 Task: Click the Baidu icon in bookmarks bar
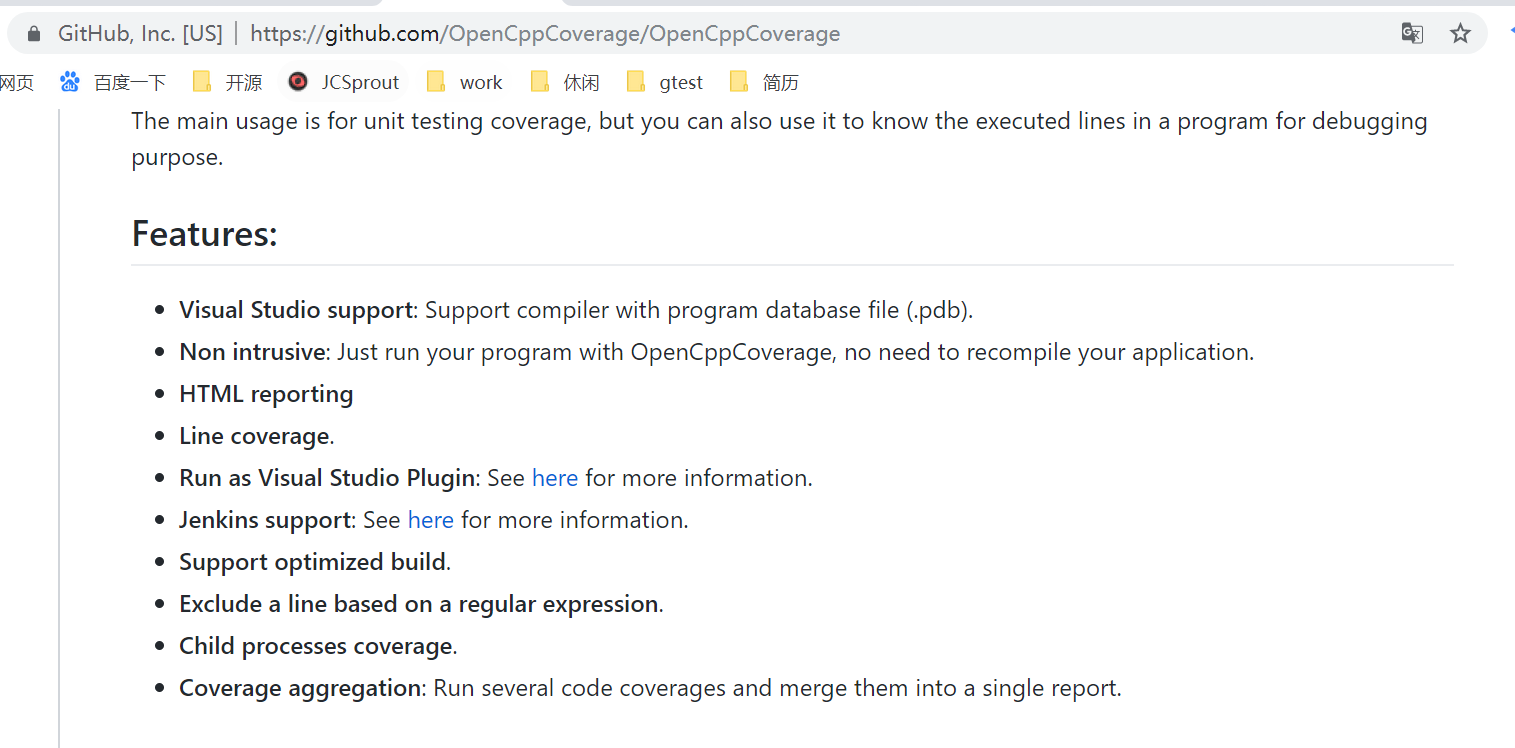69,81
